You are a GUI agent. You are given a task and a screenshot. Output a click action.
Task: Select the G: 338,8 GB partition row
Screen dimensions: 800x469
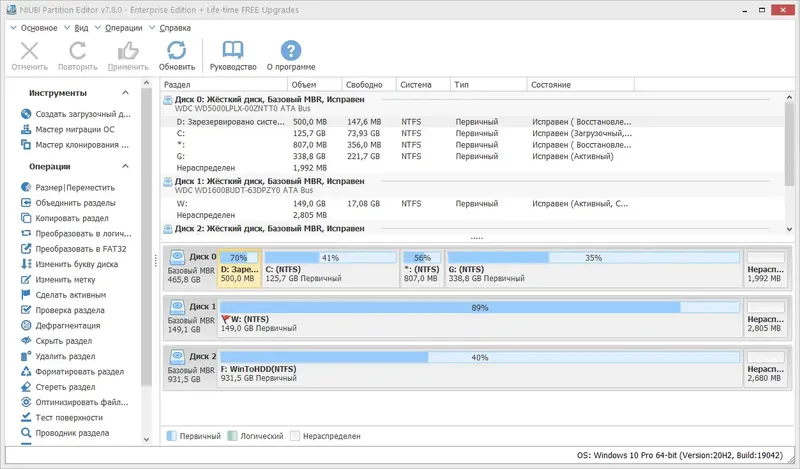pos(473,156)
